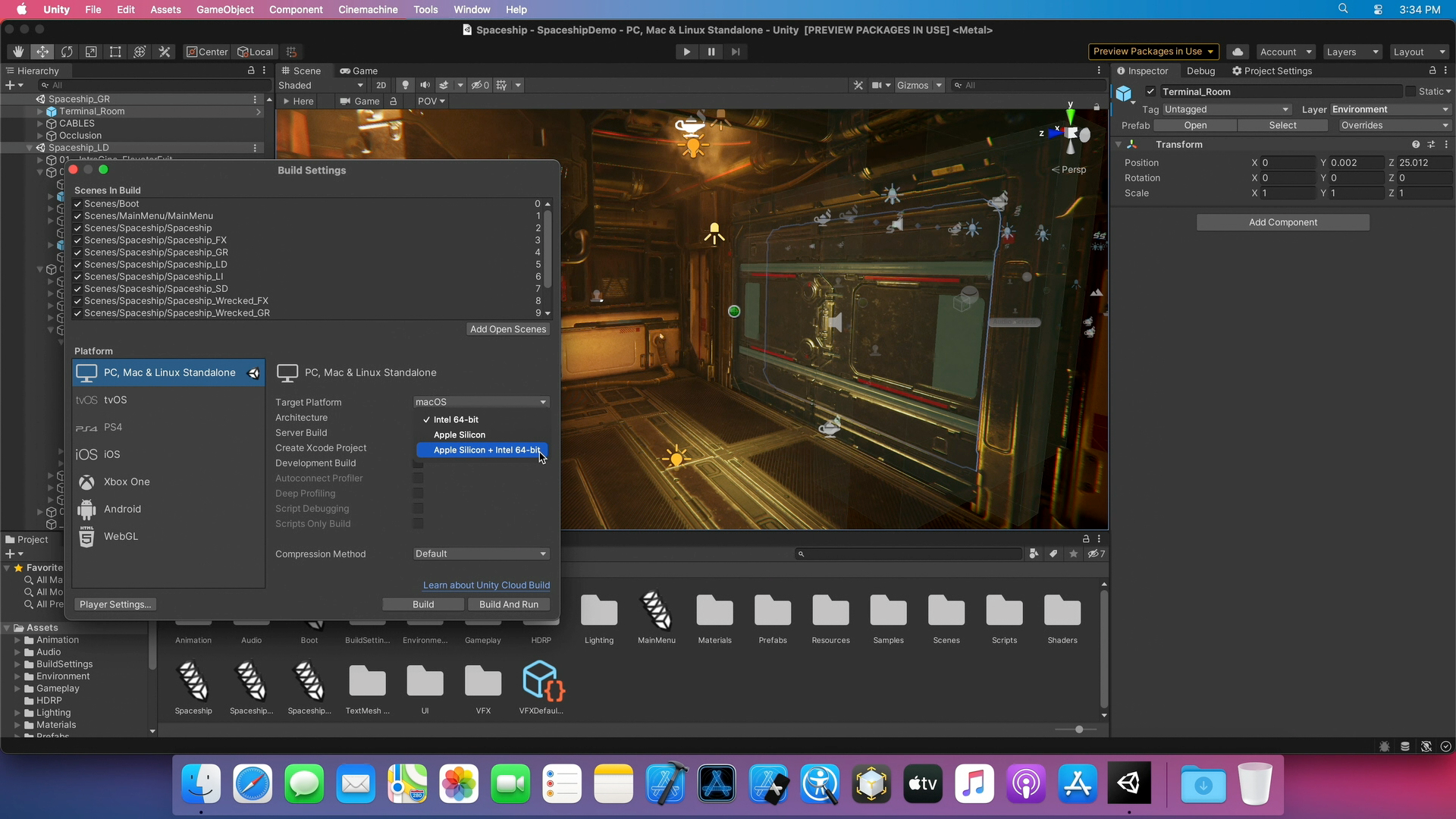
Task: Select the WebGL platform
Action: (x=168, y=536)
